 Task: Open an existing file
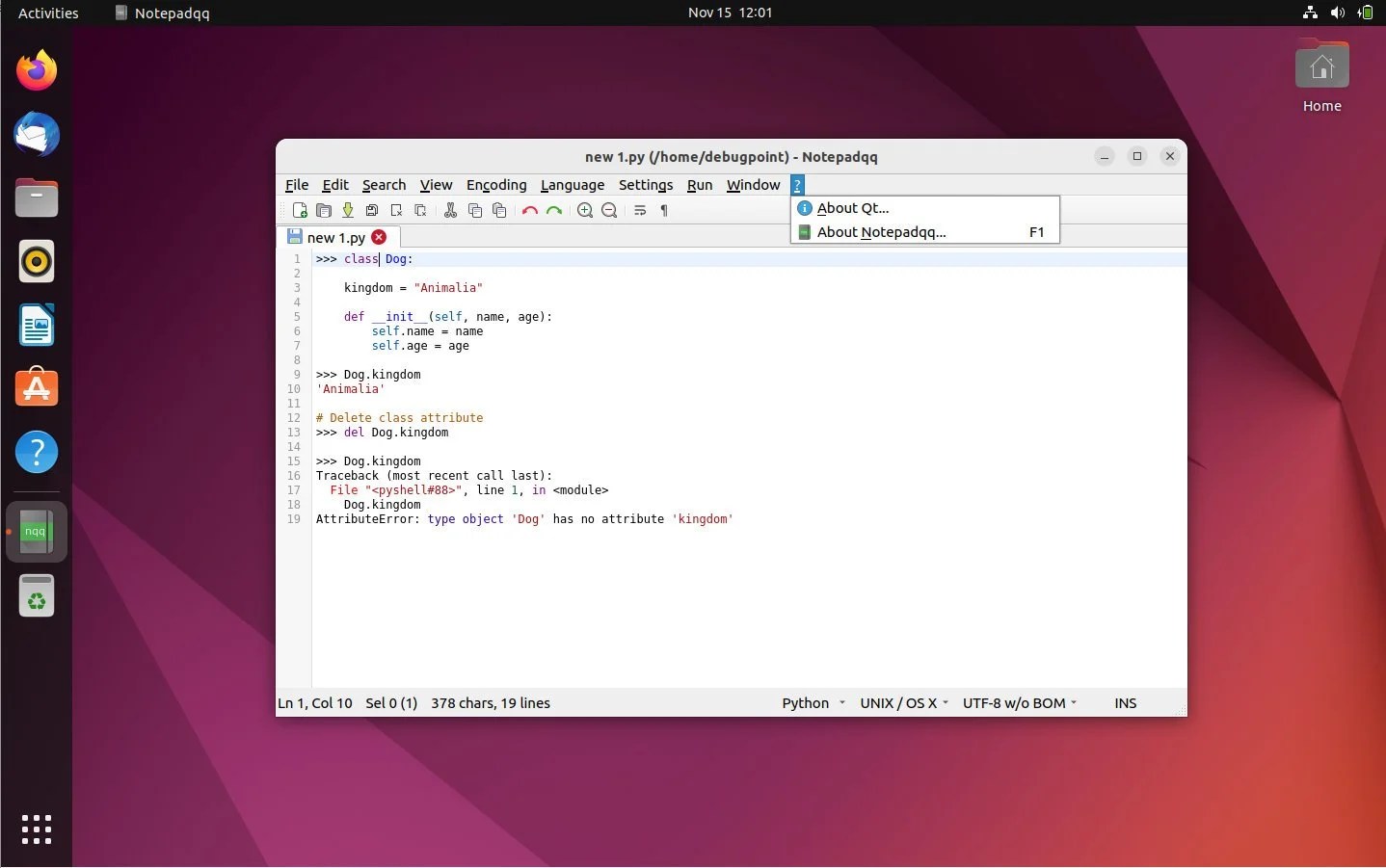(x=324, y=210)
